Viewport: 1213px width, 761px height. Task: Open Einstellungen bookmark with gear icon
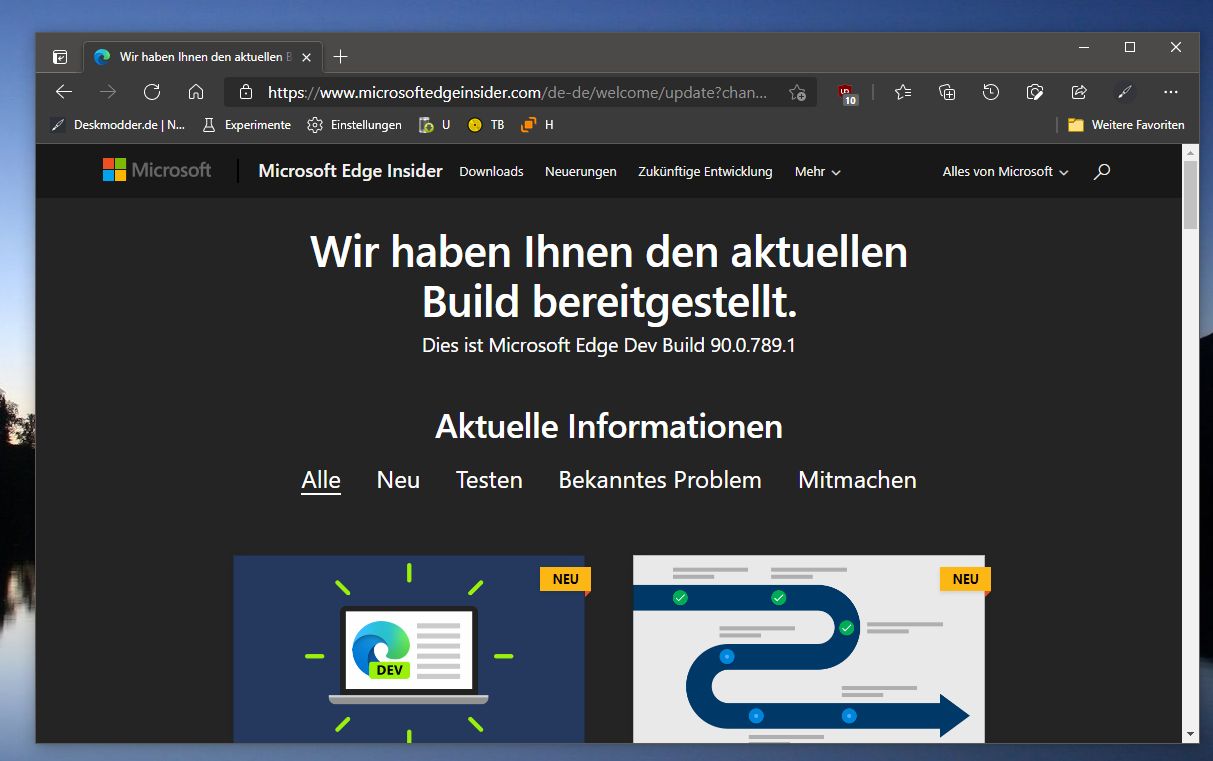355,125
